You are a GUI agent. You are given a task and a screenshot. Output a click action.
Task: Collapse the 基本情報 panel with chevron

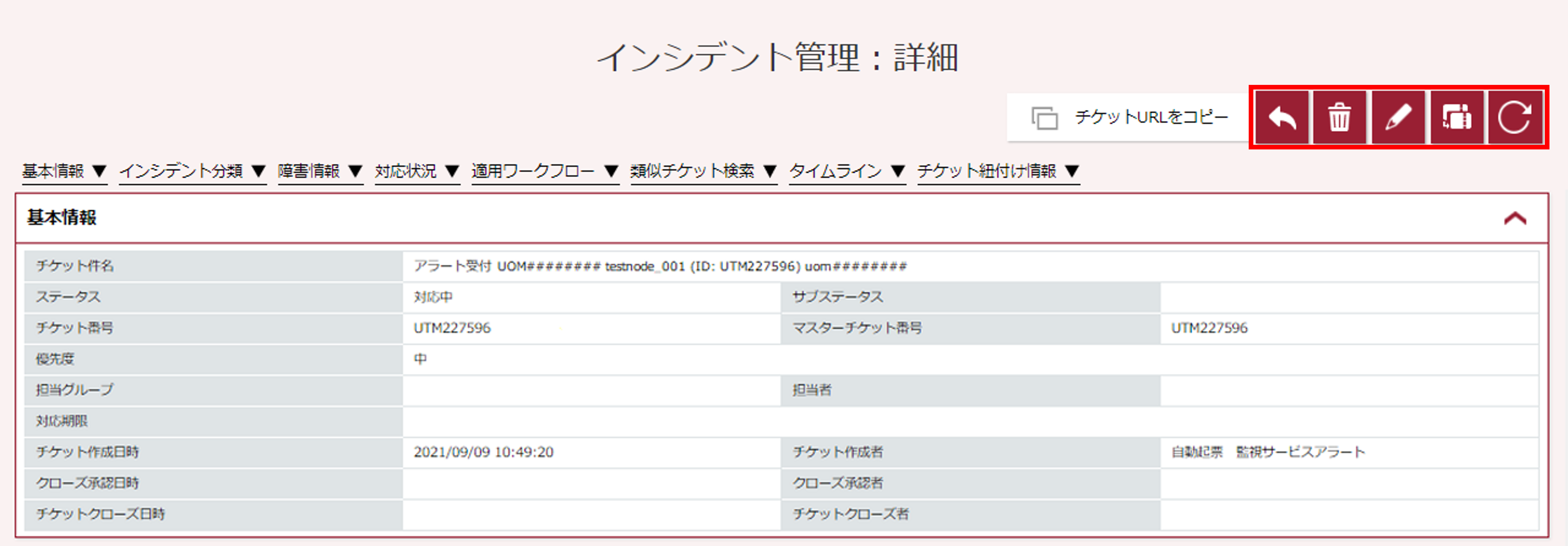(x=1515, y=218)
